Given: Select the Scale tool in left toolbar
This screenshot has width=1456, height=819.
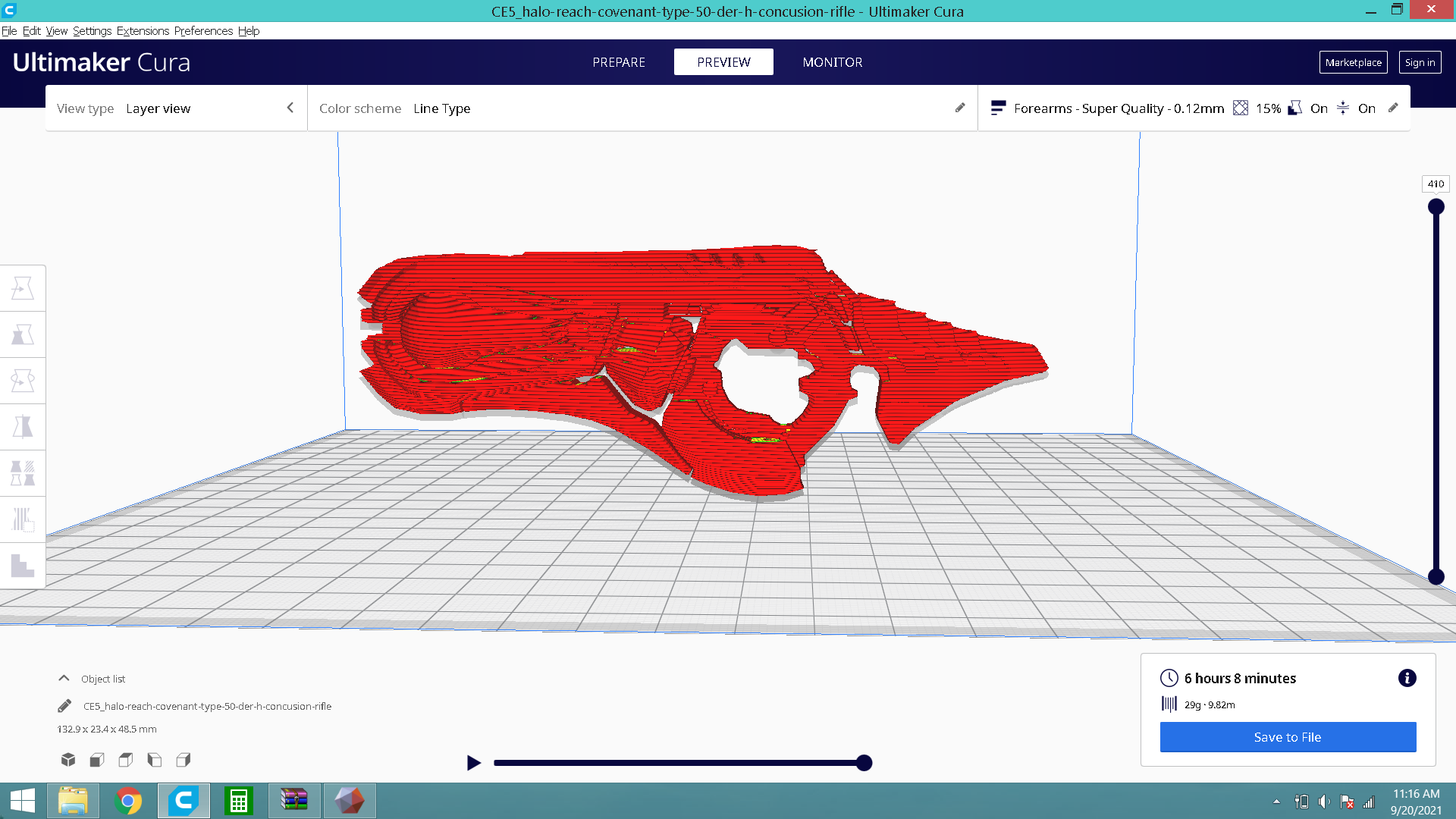Looking at the screenshot, I should point(23,334).
